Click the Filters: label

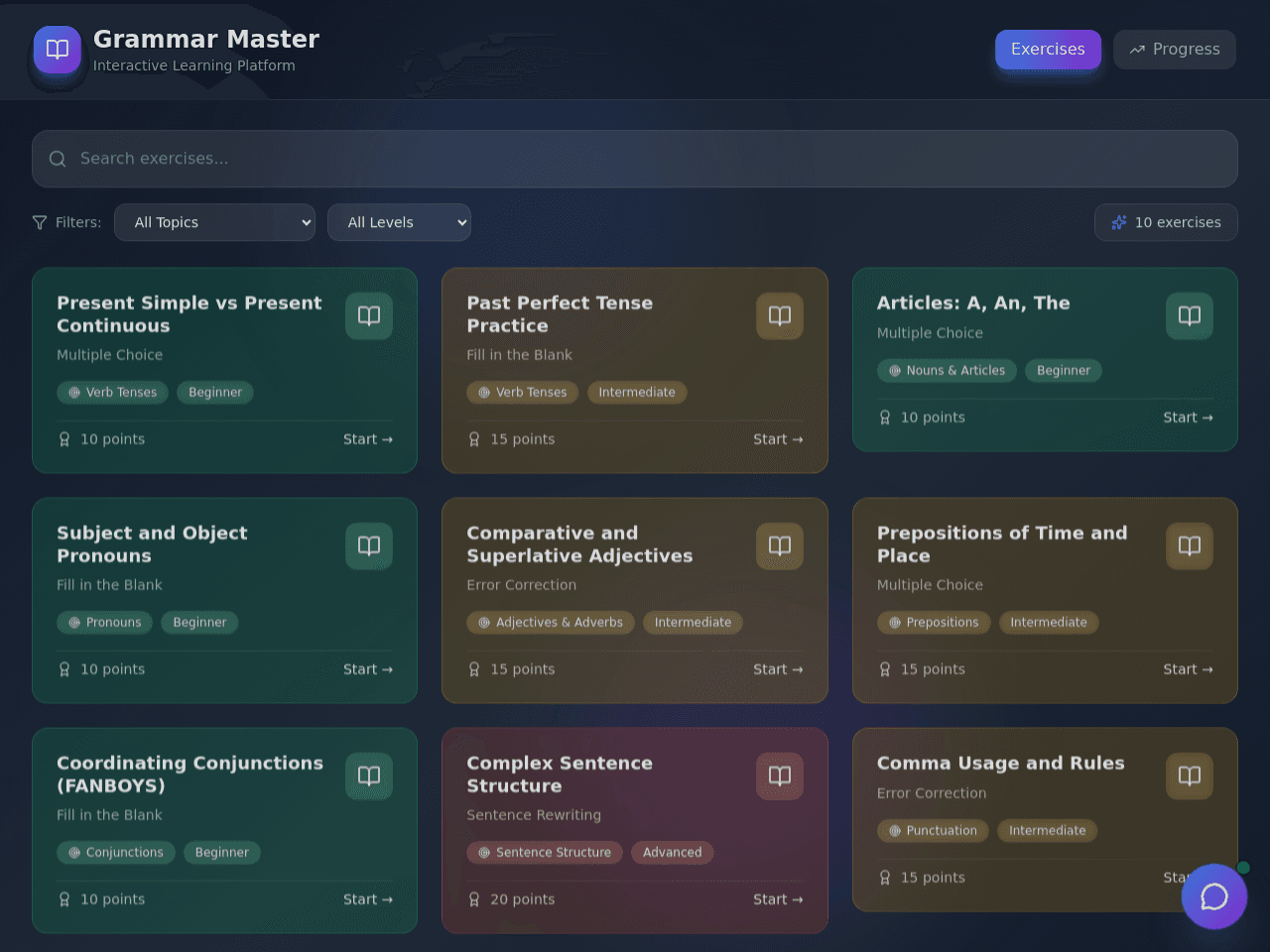point(78,222)
